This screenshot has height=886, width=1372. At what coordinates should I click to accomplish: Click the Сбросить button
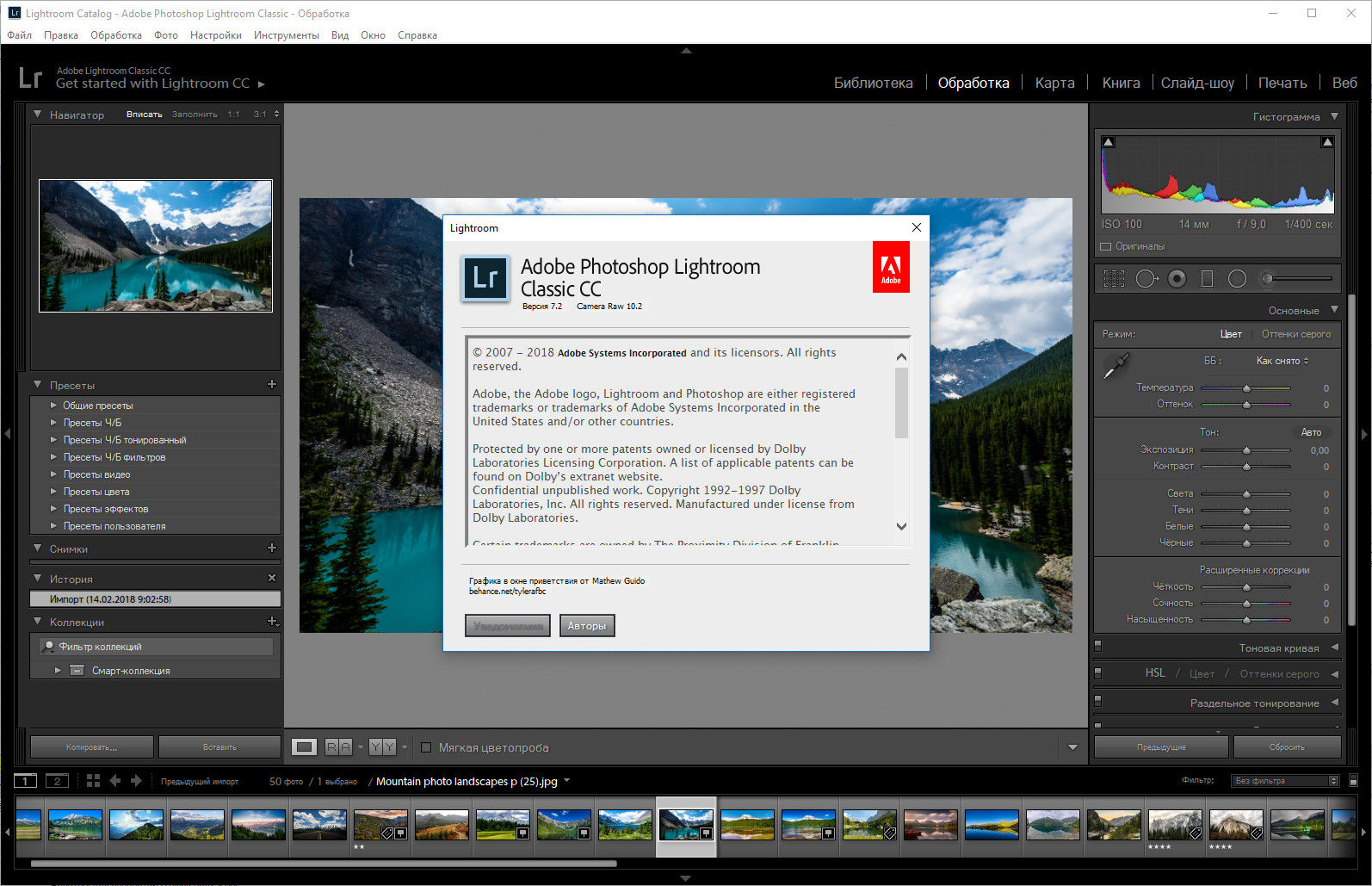(1287, 747)
